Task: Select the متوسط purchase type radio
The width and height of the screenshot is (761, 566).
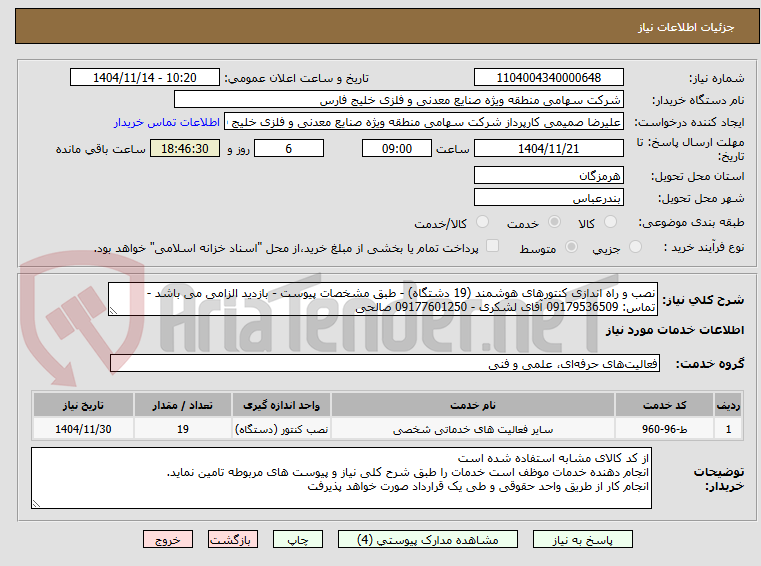Action: [x=572, y=247]
